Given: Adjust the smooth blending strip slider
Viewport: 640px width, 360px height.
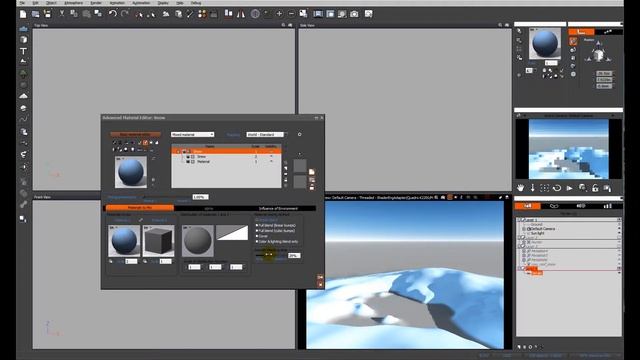Looking at the screenshot, I should [270, 255].
